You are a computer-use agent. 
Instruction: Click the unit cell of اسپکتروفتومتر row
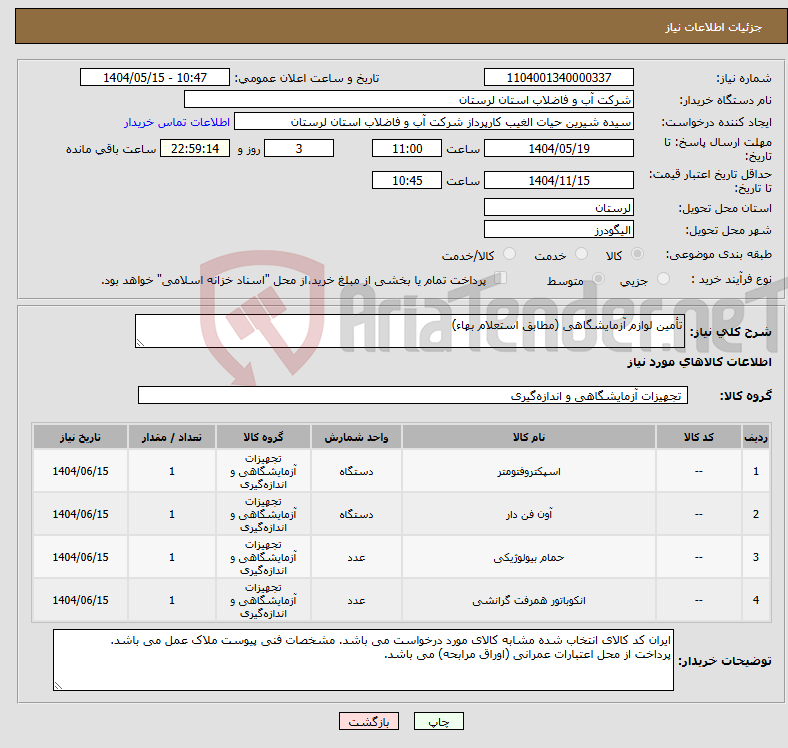coord(356,471)
